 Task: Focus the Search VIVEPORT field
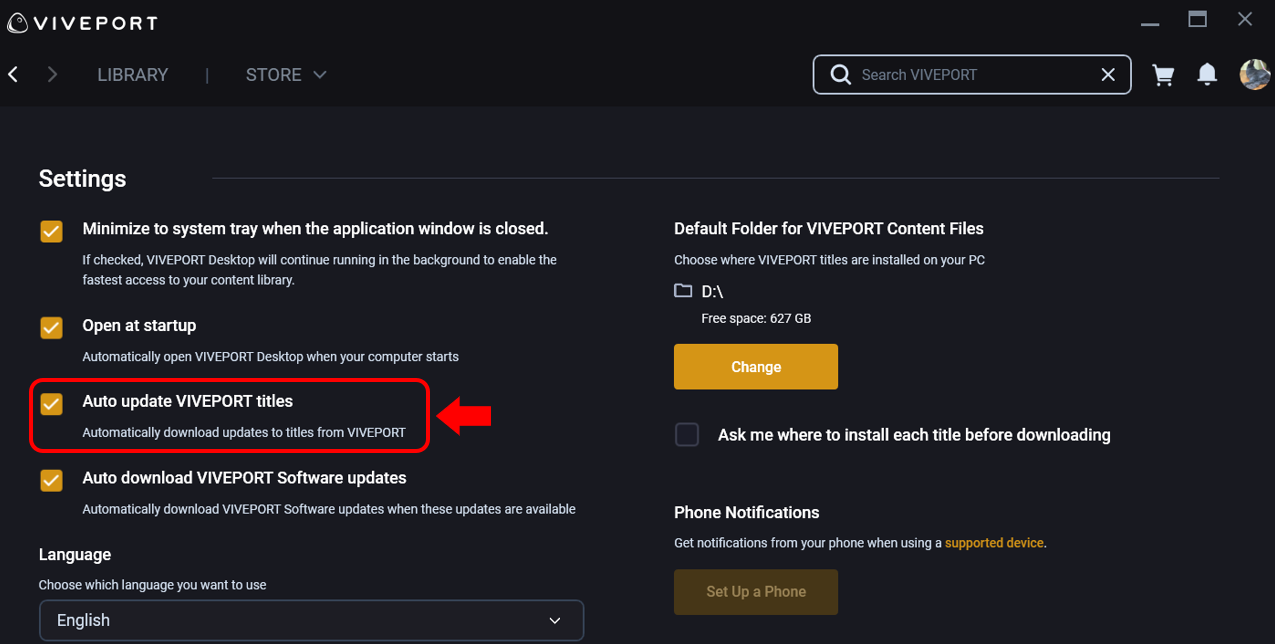point(973,74)
